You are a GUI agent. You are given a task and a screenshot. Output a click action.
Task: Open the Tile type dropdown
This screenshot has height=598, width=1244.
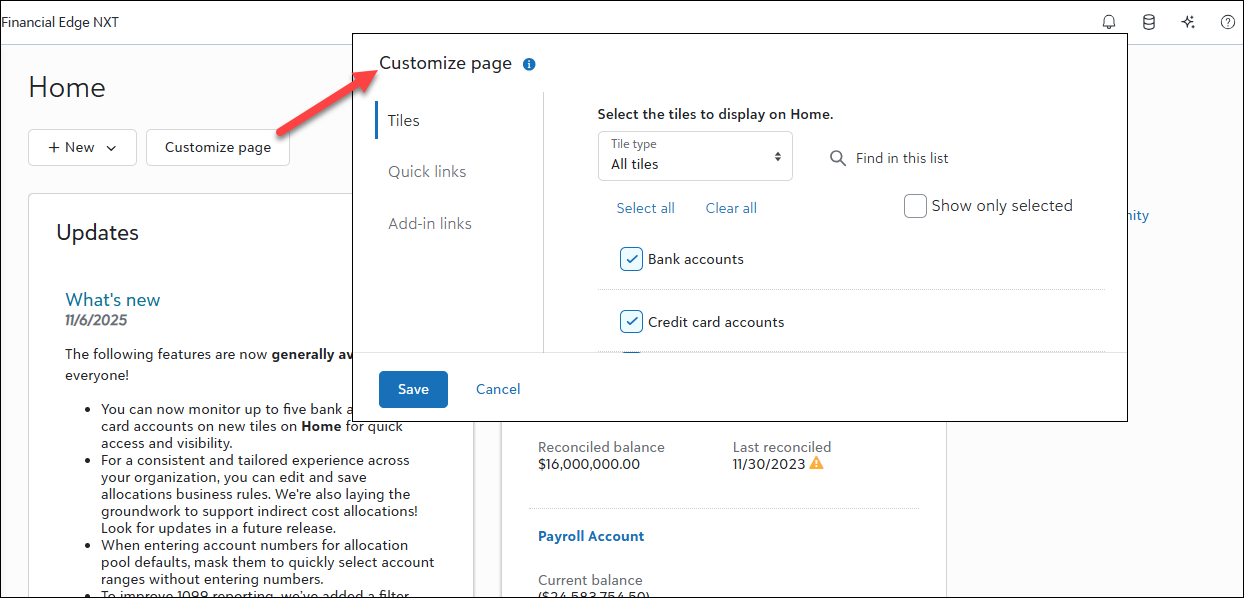[x=695, y=156]
